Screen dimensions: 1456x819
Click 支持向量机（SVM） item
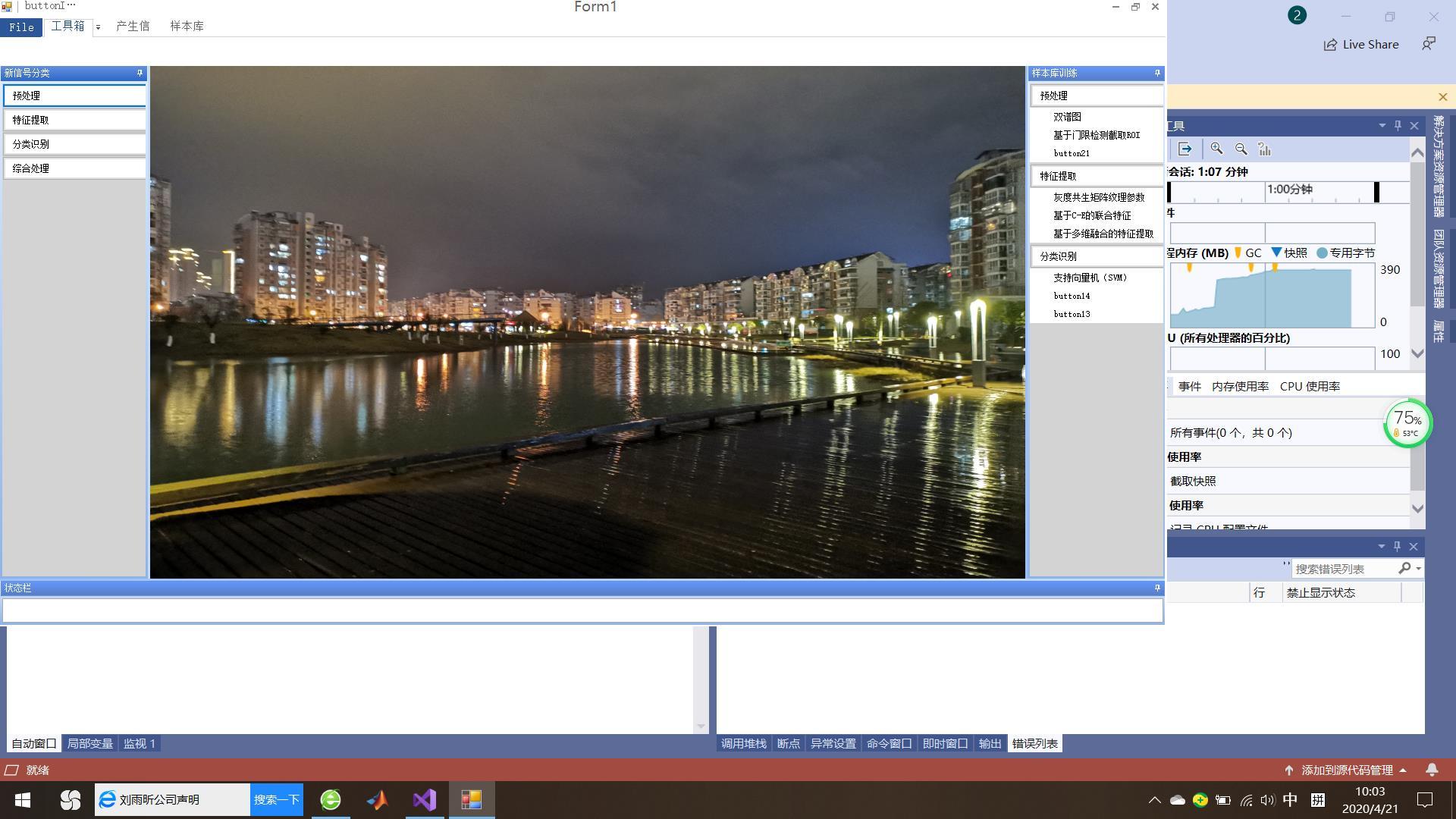1090,278
